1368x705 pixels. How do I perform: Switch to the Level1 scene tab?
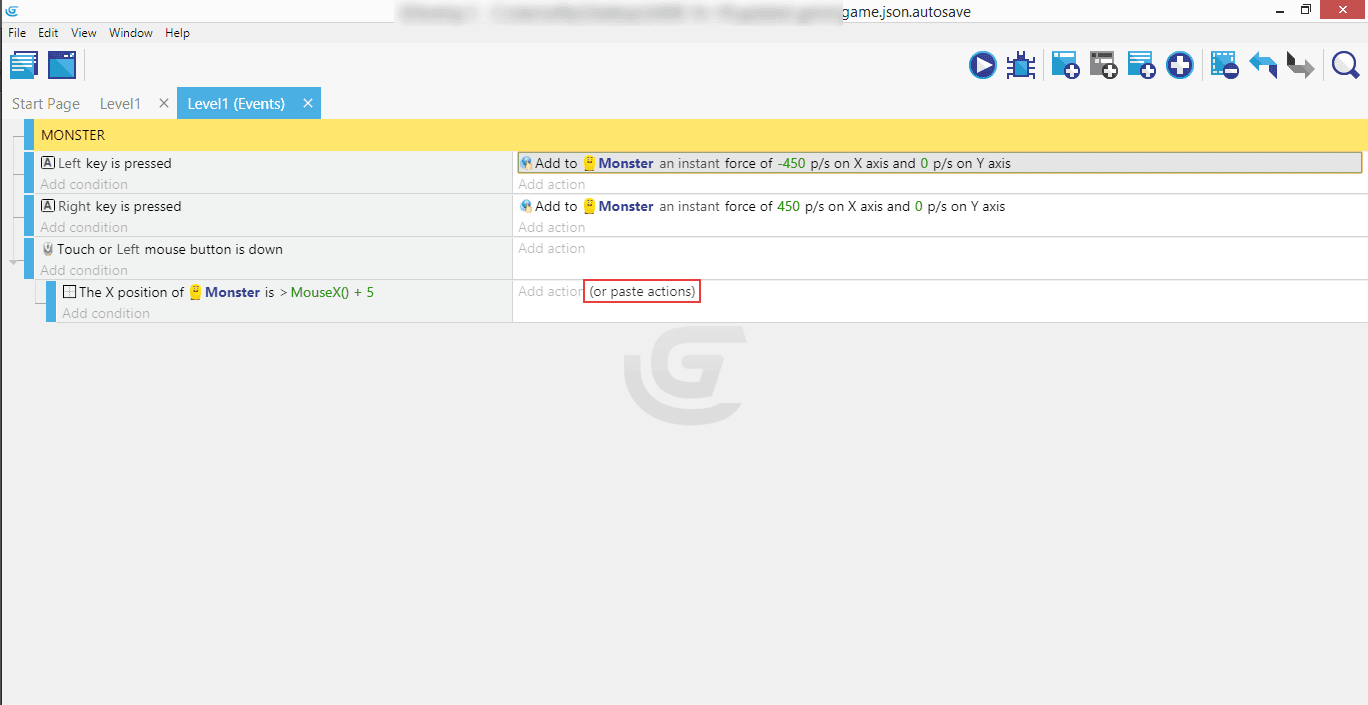coord(120,104)
